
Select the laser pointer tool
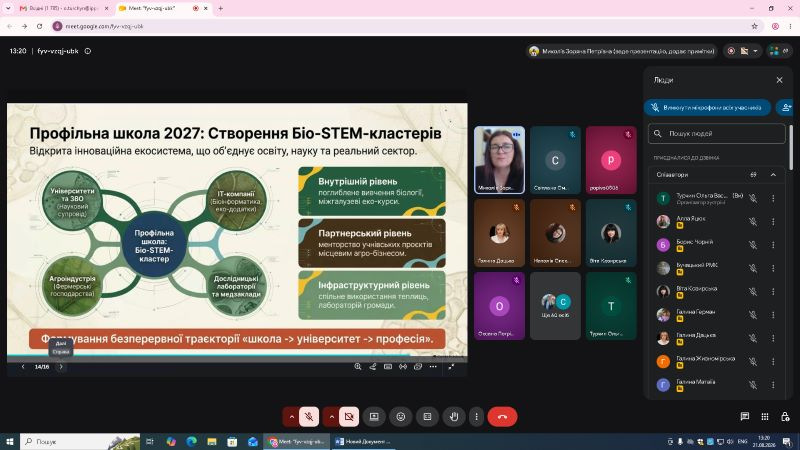coord(373,366)
